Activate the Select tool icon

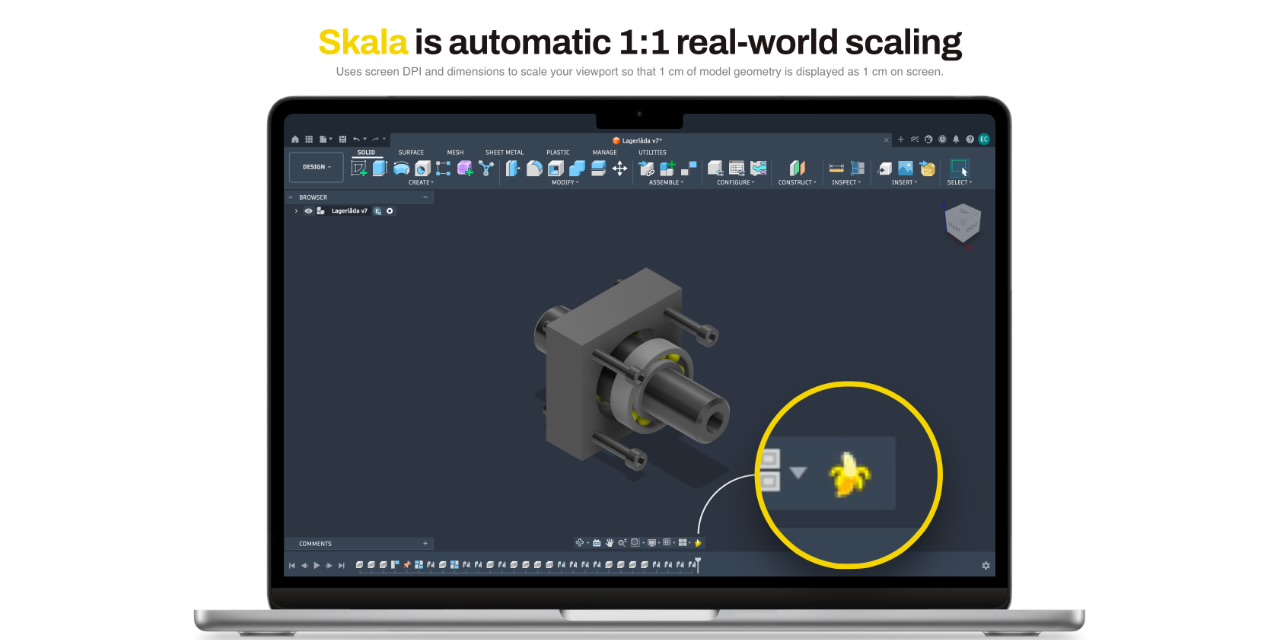point(959,168)
